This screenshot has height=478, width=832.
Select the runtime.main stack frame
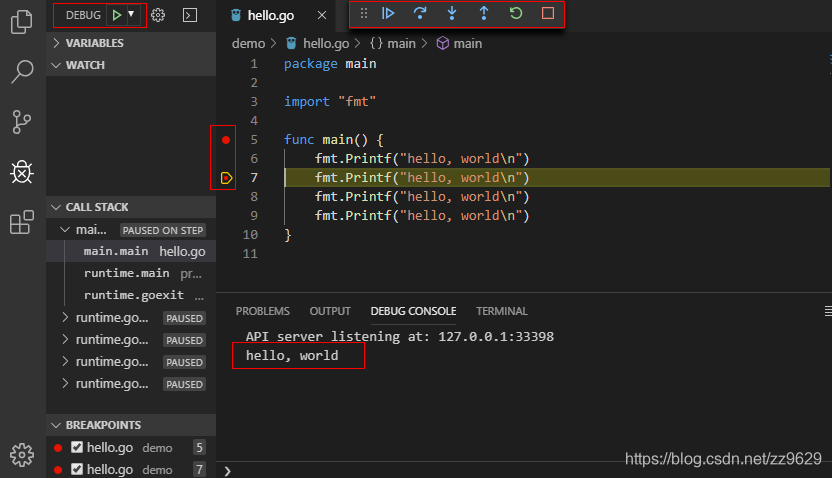coord(131,273)
